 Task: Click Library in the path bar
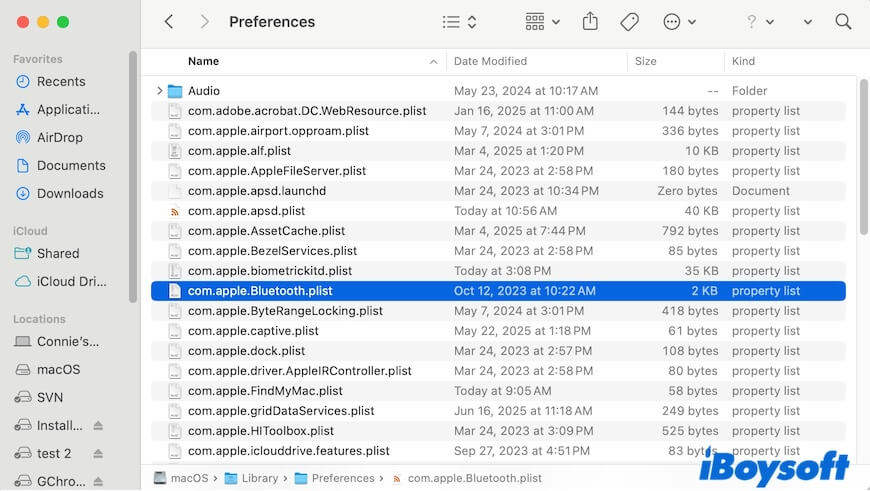(259, 478)
